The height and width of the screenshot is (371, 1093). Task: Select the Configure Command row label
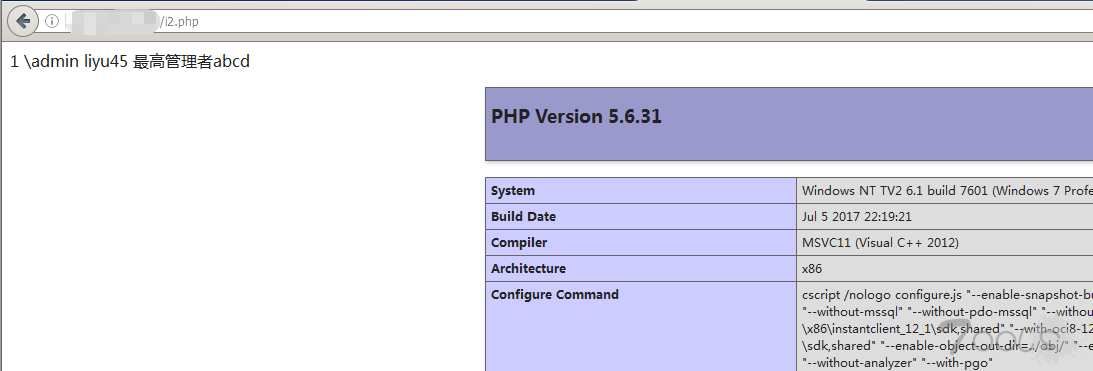[554, 294]
